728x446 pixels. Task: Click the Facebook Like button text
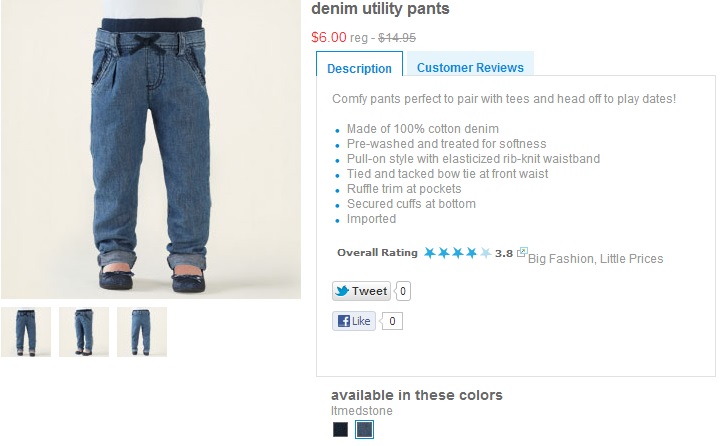point(361,321)
